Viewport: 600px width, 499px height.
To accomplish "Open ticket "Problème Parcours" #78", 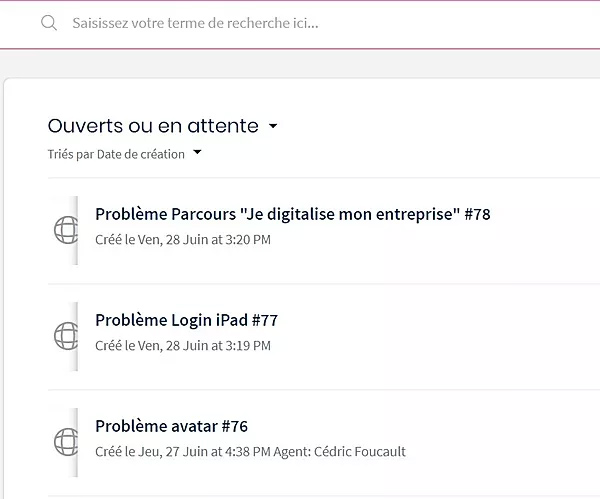I will pos(292,214).
